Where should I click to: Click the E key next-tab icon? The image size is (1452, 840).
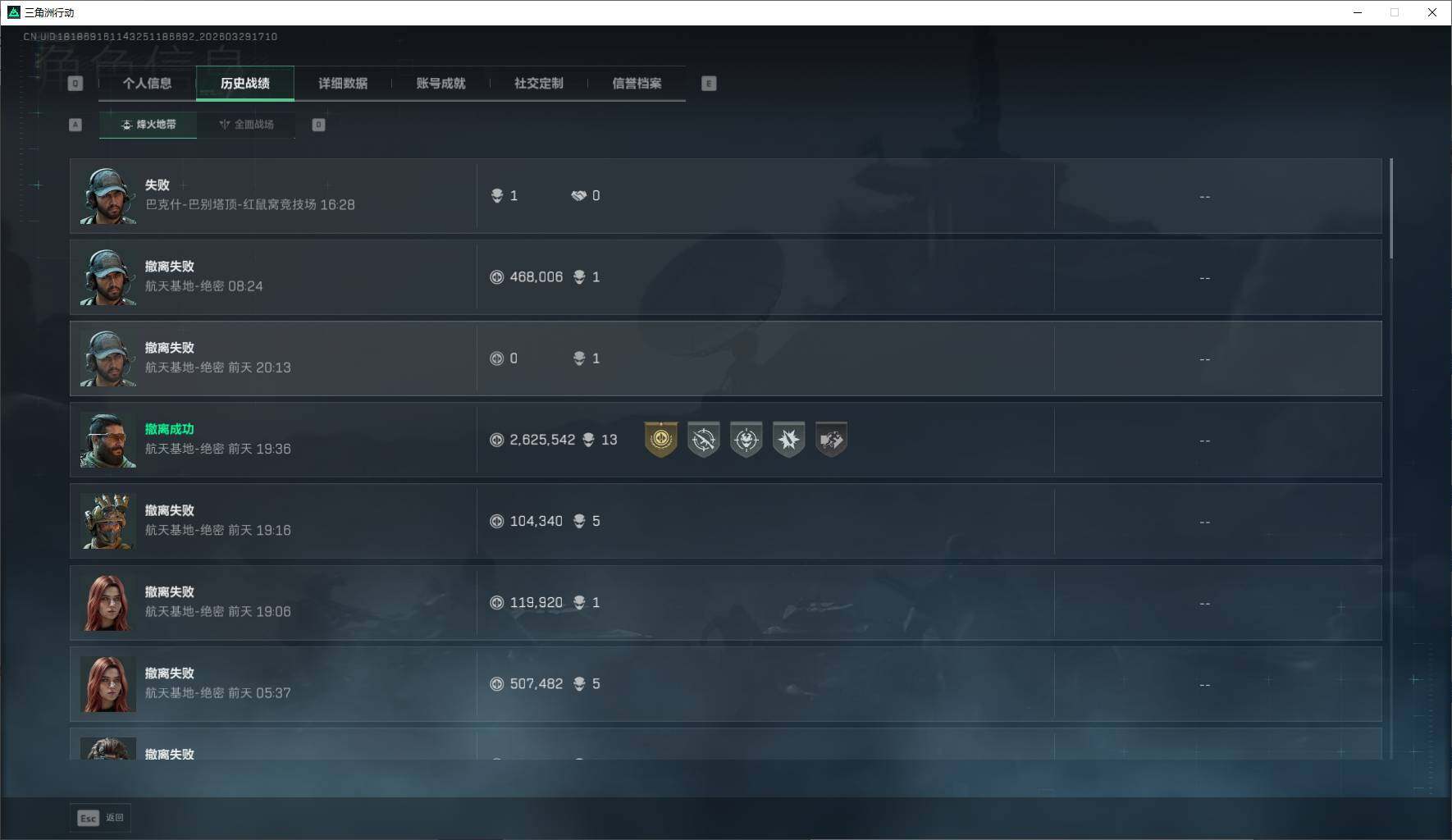[709, 84]
